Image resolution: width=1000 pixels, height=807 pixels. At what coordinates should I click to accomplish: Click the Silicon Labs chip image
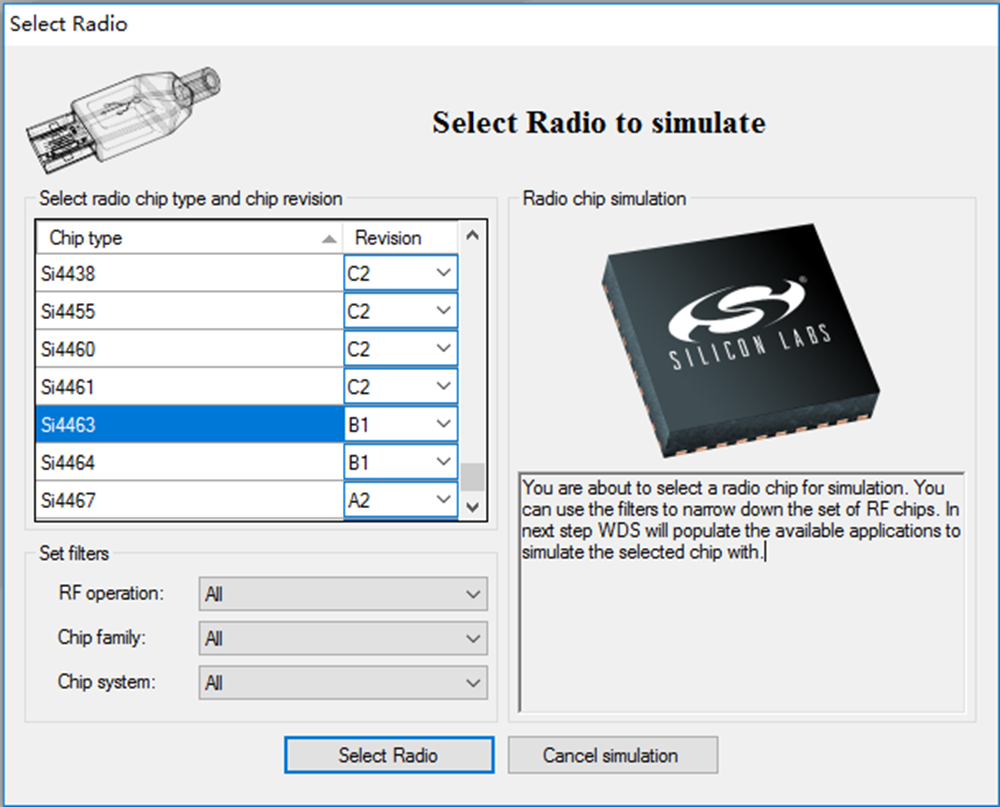click(739, 338)
